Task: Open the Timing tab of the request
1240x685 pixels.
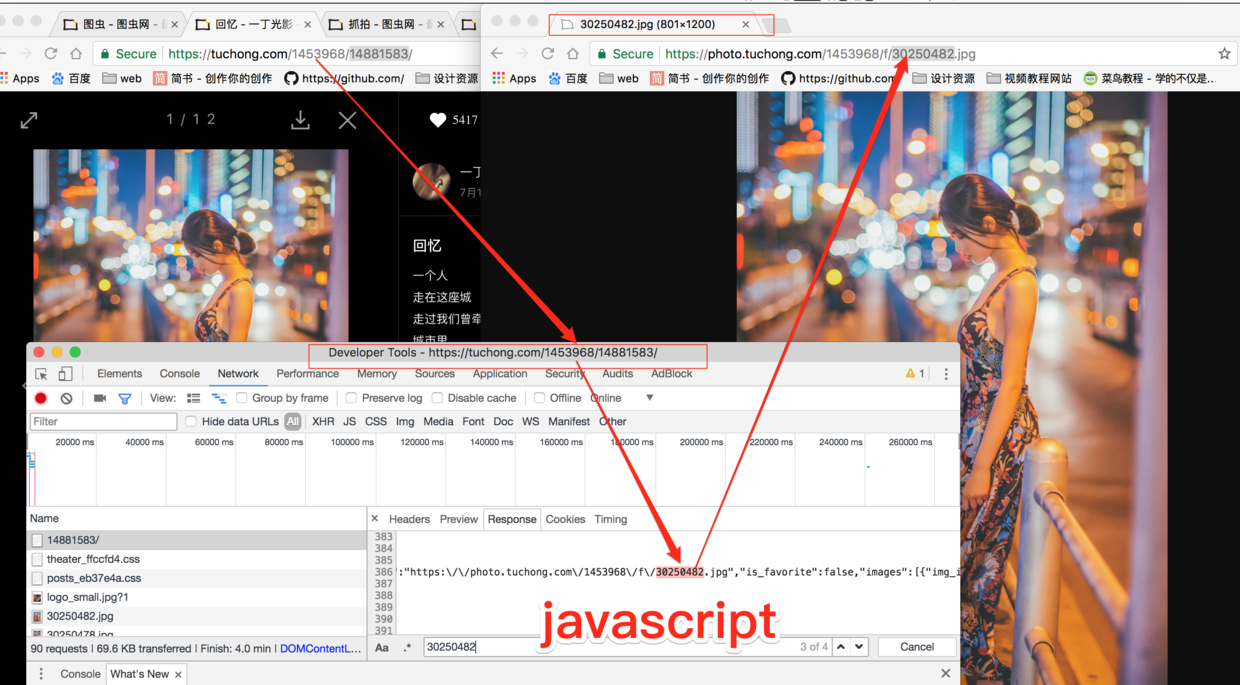Action: click(611, 519)
